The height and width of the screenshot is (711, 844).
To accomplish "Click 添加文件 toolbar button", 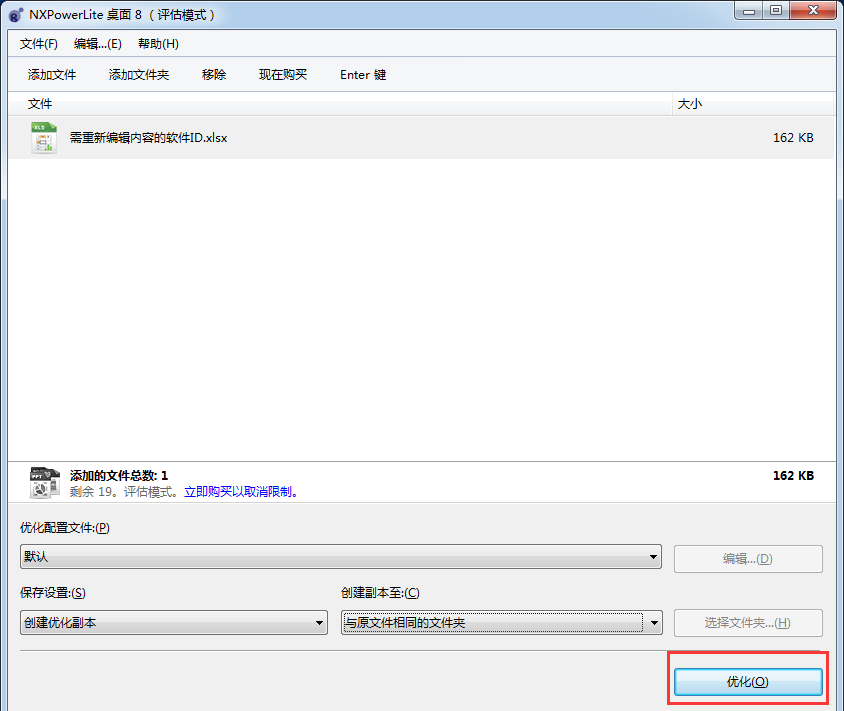I will pos(52,75).
